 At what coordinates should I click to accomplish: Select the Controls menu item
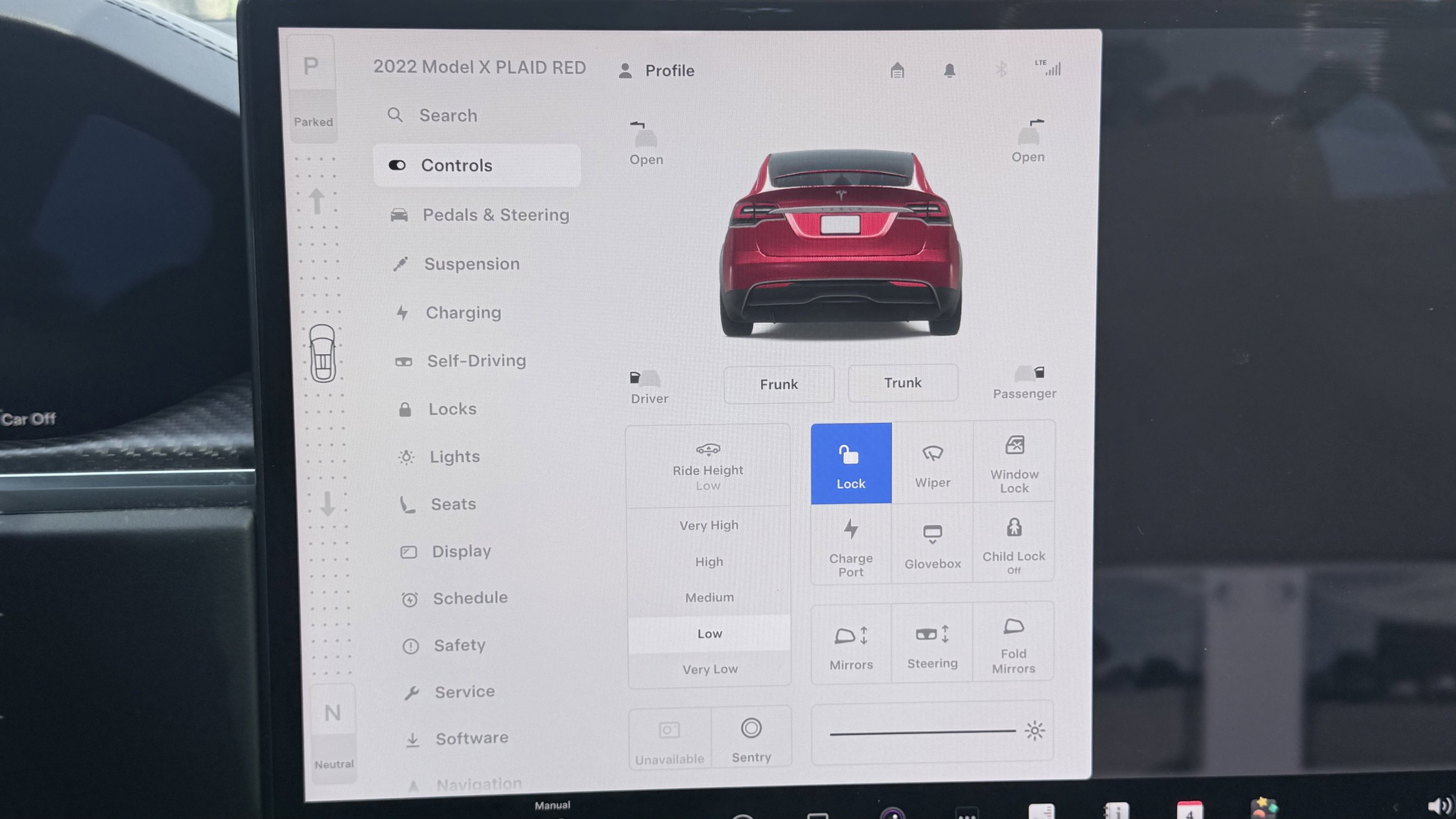477,166
